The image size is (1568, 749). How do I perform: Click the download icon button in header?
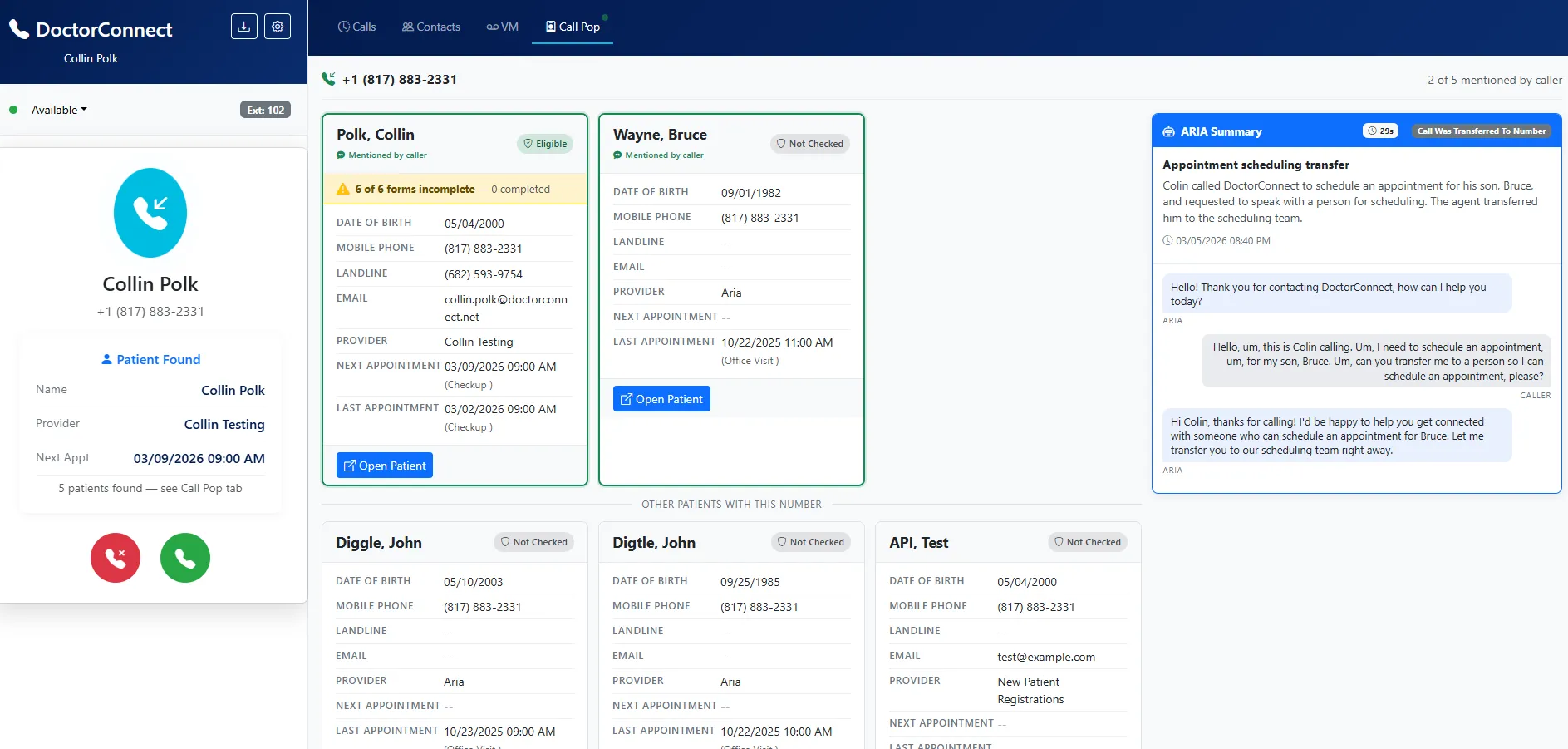pyautogui.click(x=244, y=27)
